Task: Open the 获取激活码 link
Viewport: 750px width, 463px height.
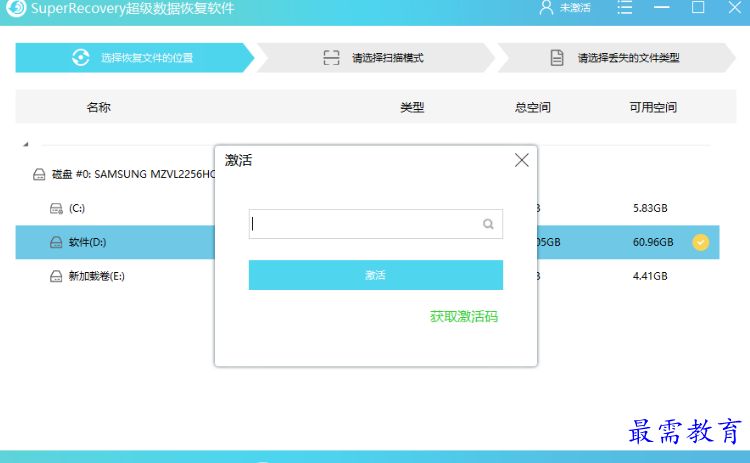Action: click(463, 317)
